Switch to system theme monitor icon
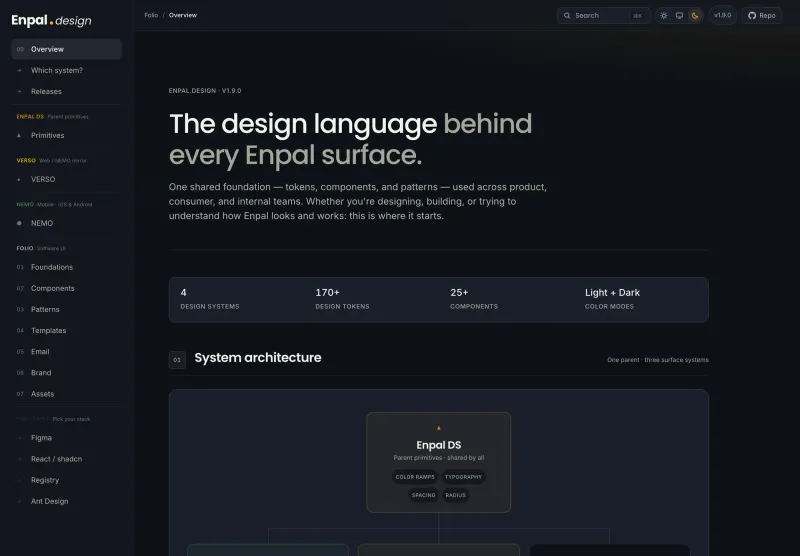The height and width of the screenshot is (556, 800). 679,15
